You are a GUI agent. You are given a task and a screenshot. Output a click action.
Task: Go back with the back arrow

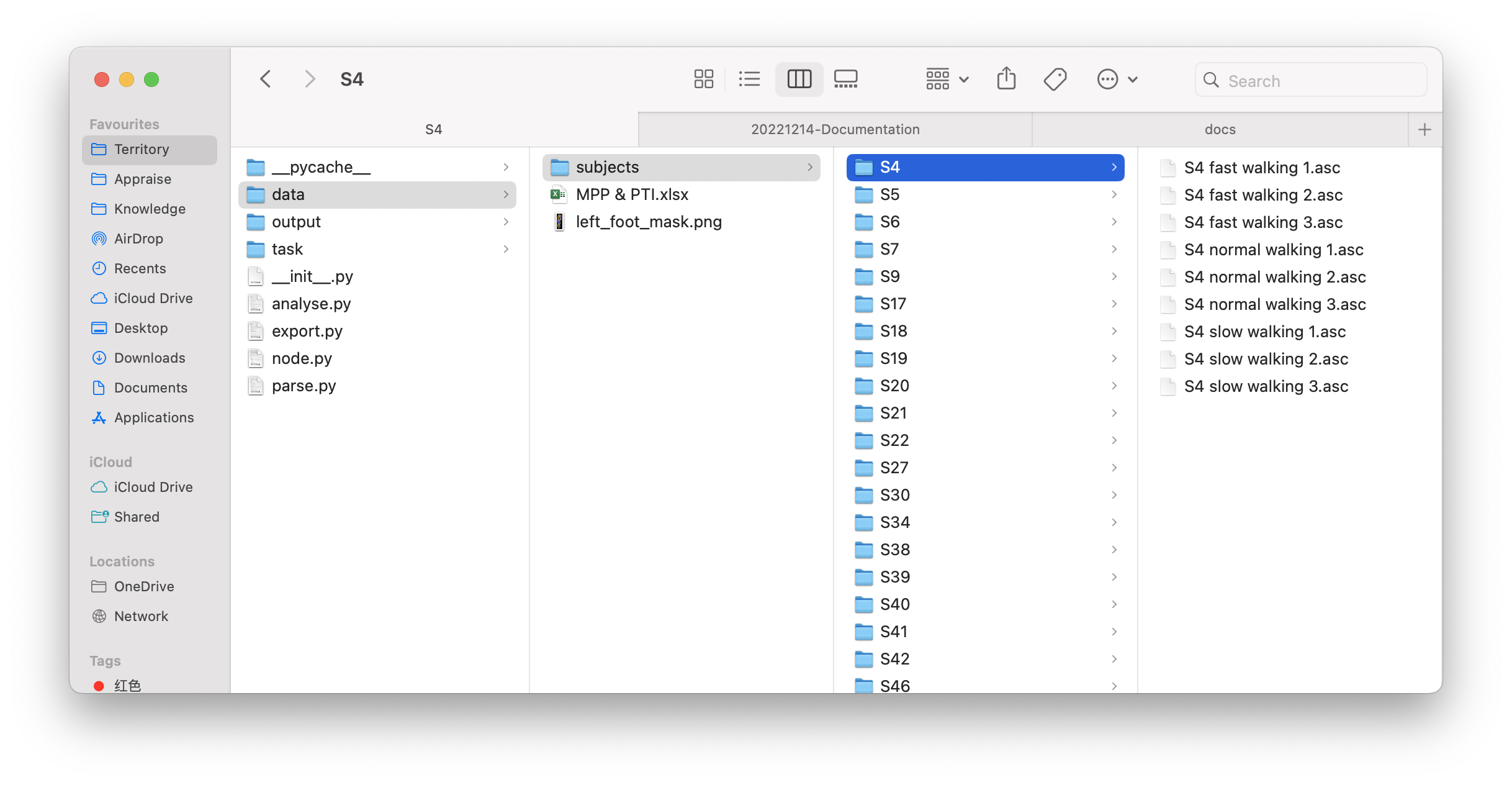coord(266,79)
